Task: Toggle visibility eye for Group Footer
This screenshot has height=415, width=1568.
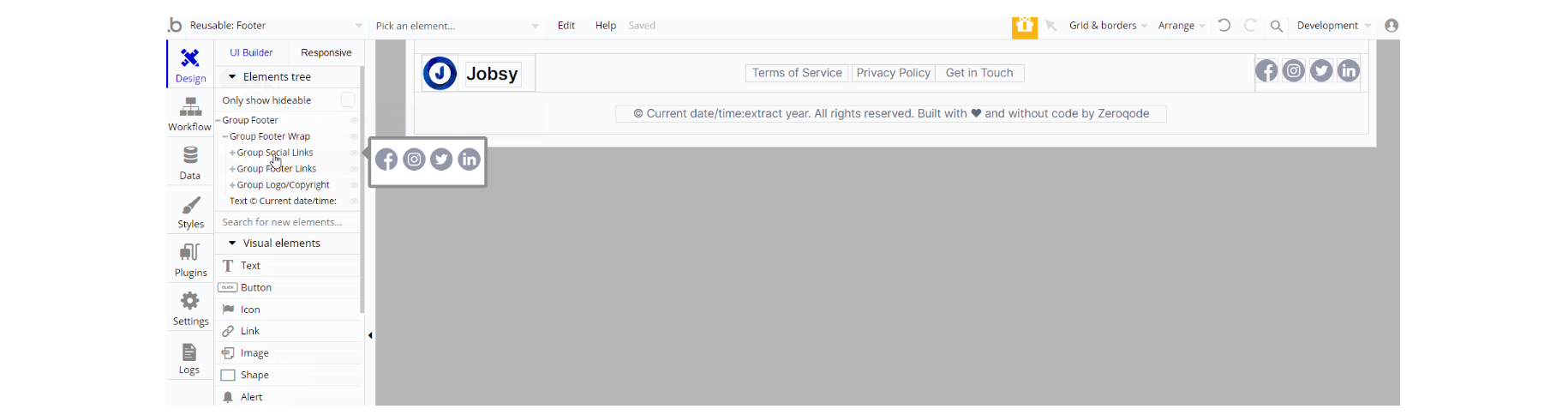Action: coord(353,120)
